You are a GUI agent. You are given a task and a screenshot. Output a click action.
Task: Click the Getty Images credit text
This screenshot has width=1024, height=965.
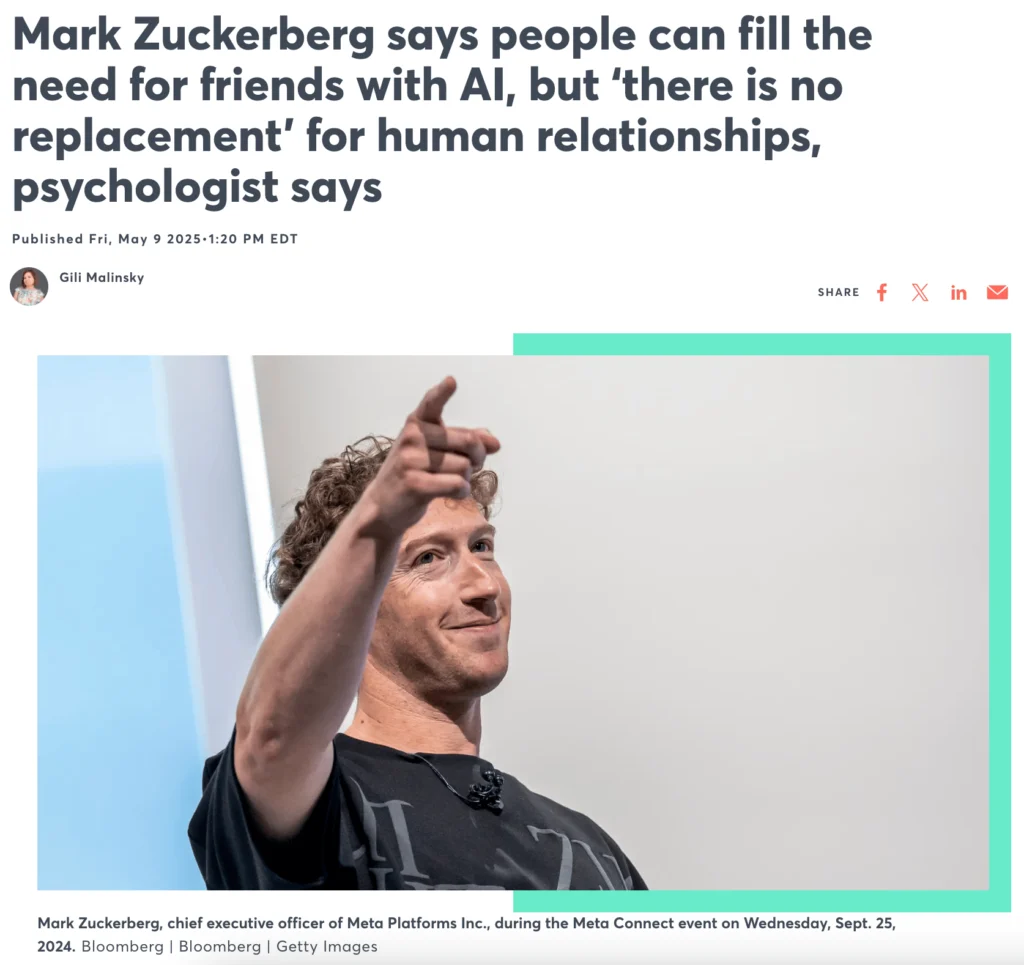(x=327, y=946)
